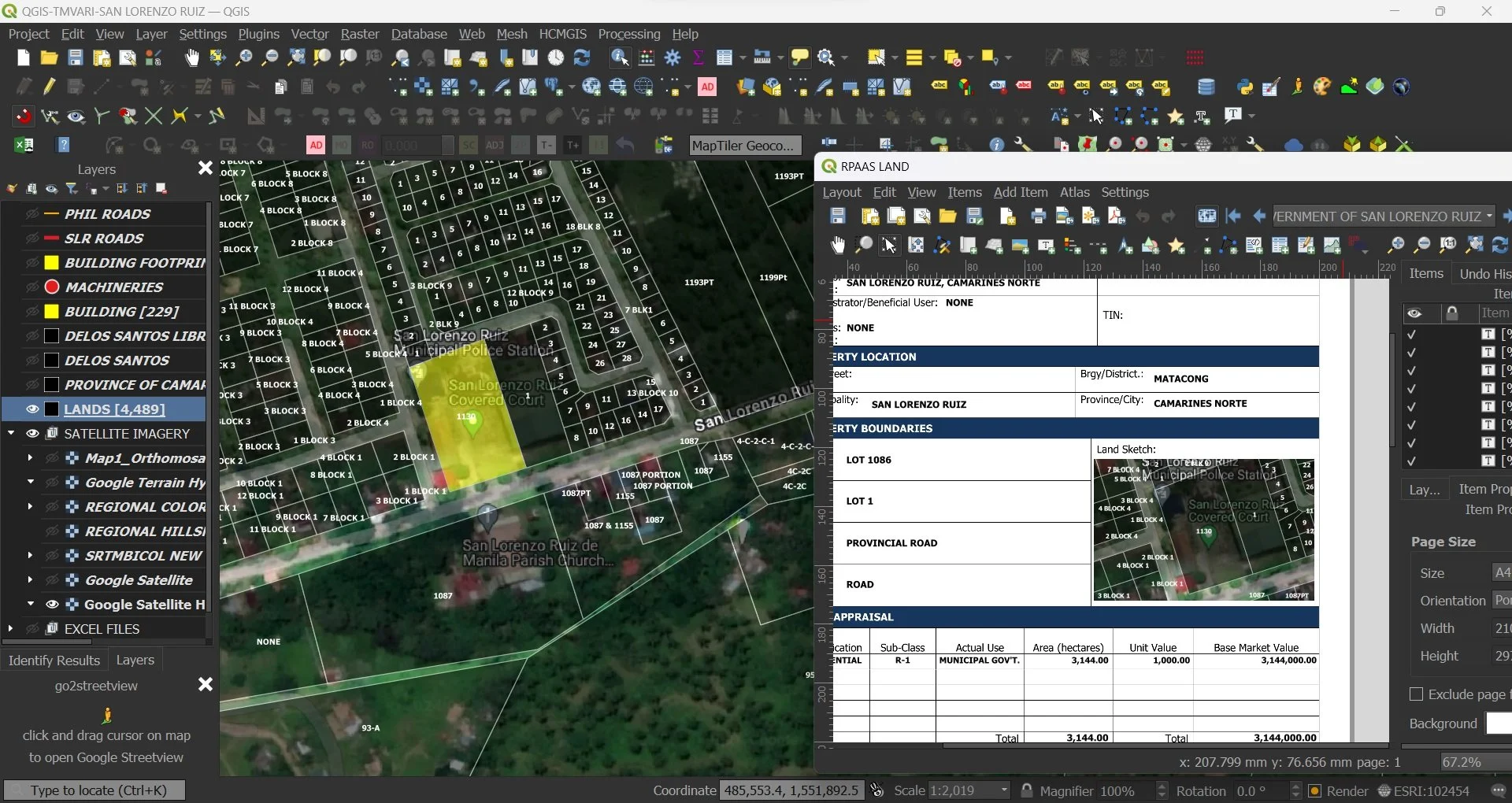Click the Identify Features tool

(x=620, y=57)
